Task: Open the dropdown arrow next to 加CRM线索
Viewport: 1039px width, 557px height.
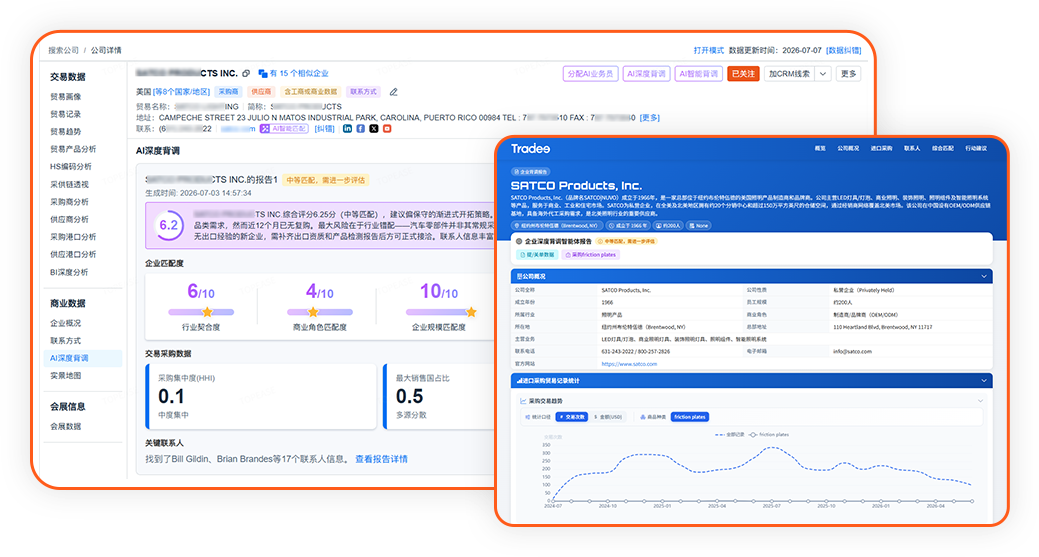Action: click(823, 74)
